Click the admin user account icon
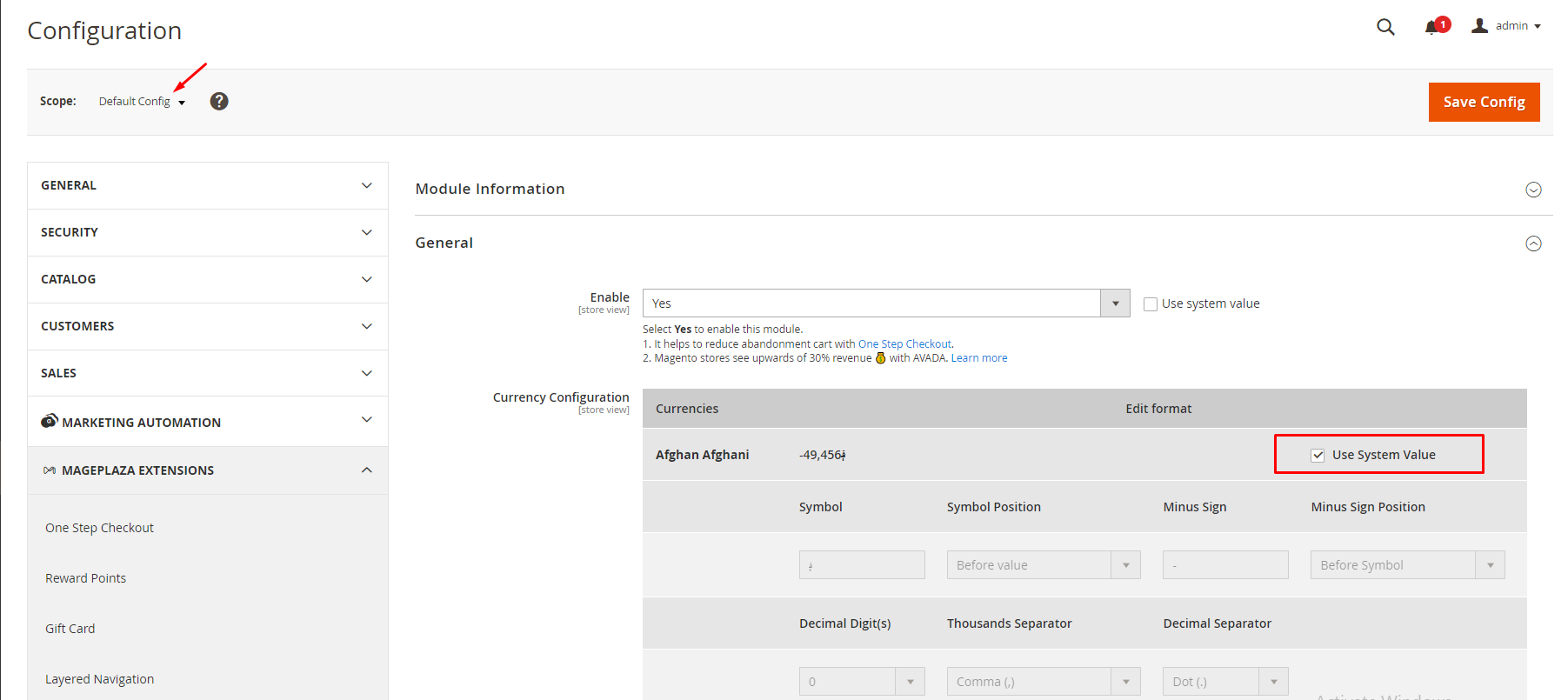The height and width of the screenshot is (700, 1568). coord(1479,26)
